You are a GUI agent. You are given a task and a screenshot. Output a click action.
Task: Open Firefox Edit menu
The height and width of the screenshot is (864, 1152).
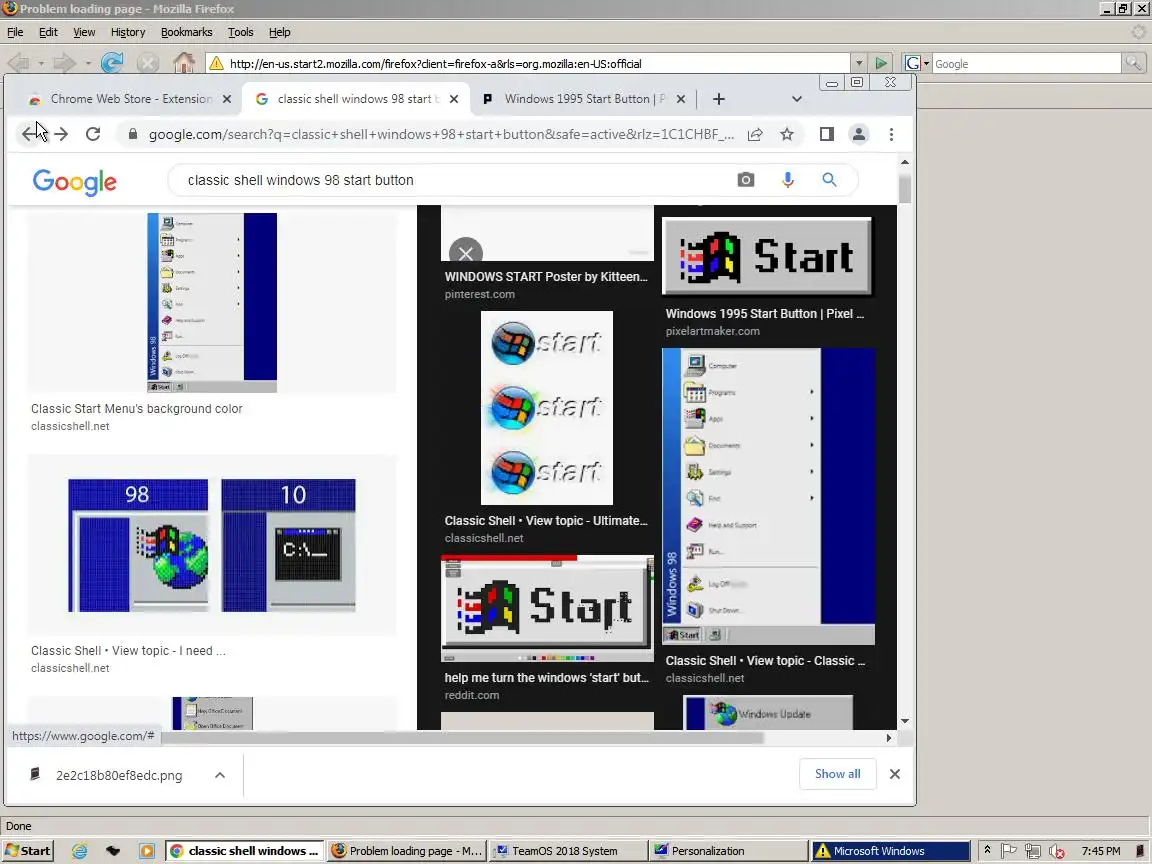[48, 32]
